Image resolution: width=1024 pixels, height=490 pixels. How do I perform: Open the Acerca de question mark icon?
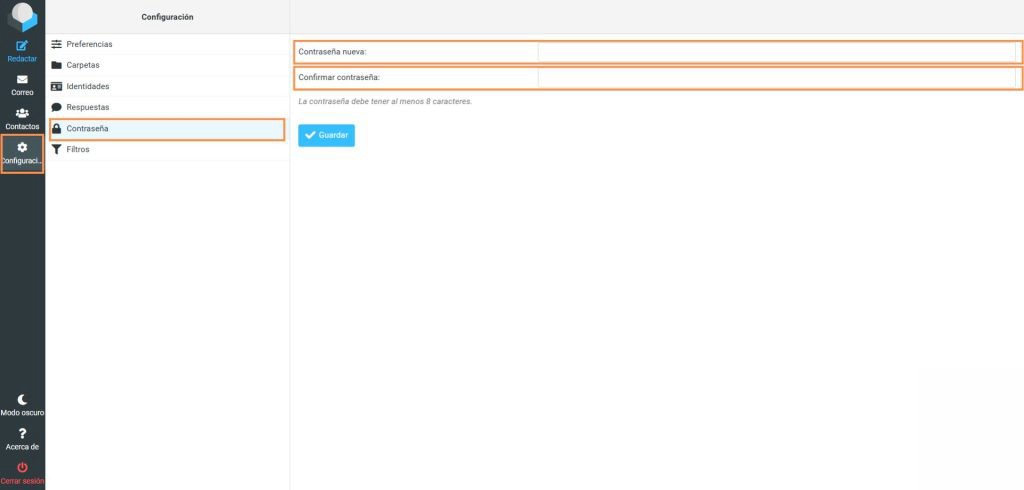tap(22, 434)
